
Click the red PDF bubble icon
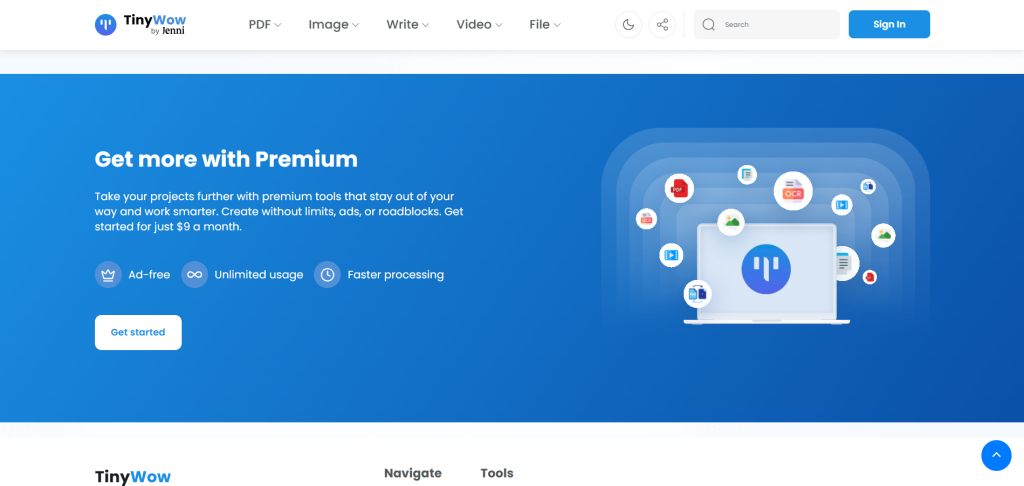pyautogui.click(x=679, y=189)
